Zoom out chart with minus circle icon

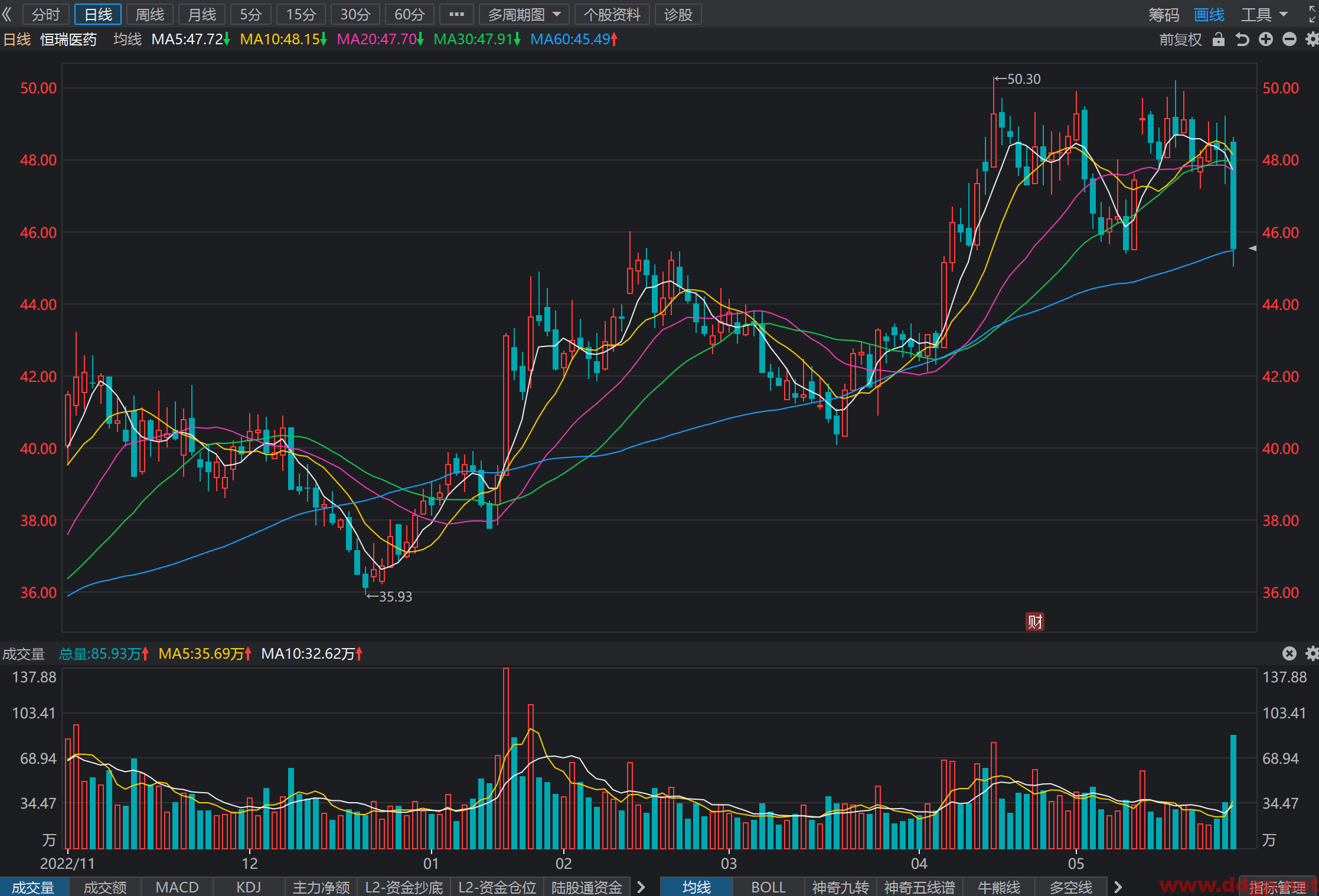1289,40
